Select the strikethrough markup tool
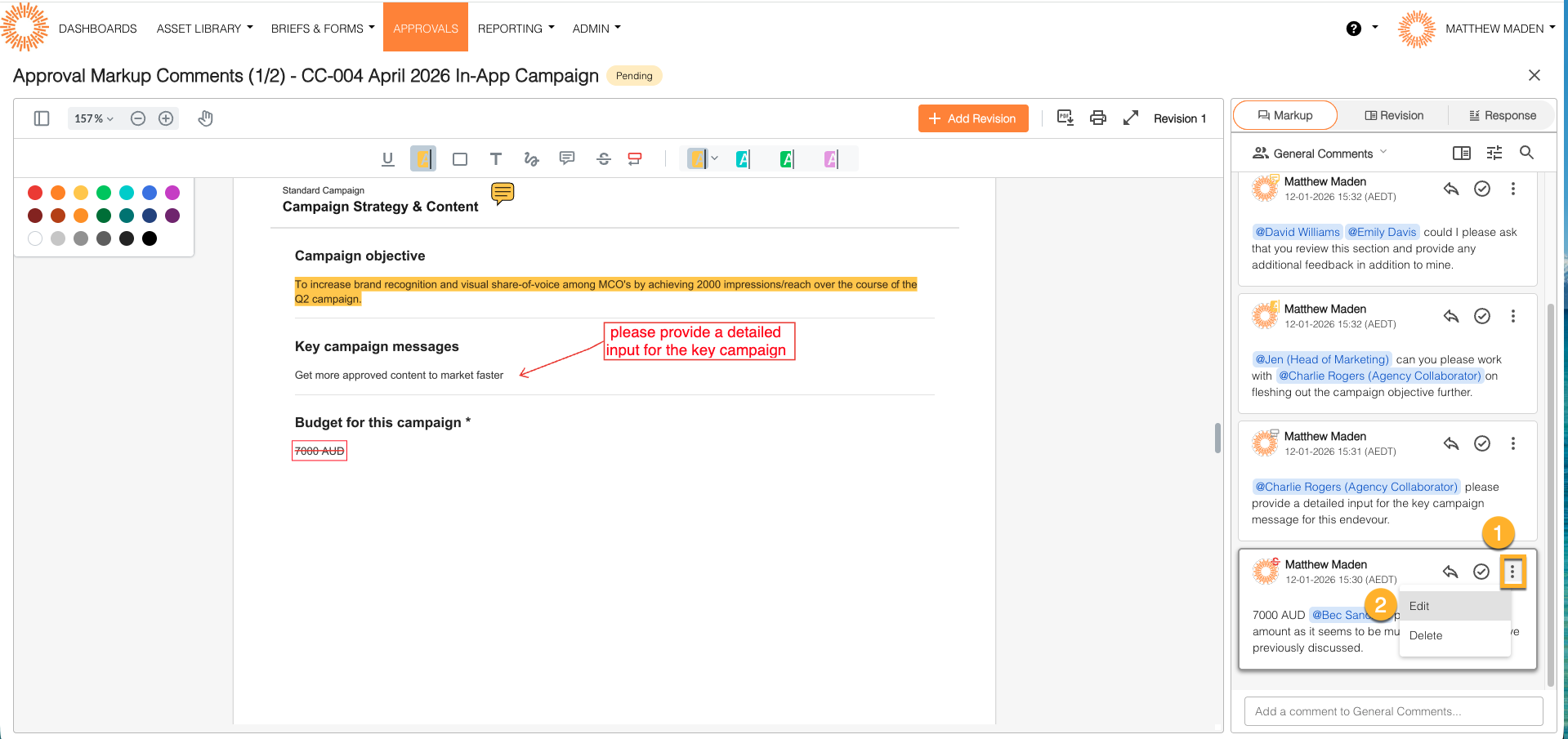 [x=604, y=159]
